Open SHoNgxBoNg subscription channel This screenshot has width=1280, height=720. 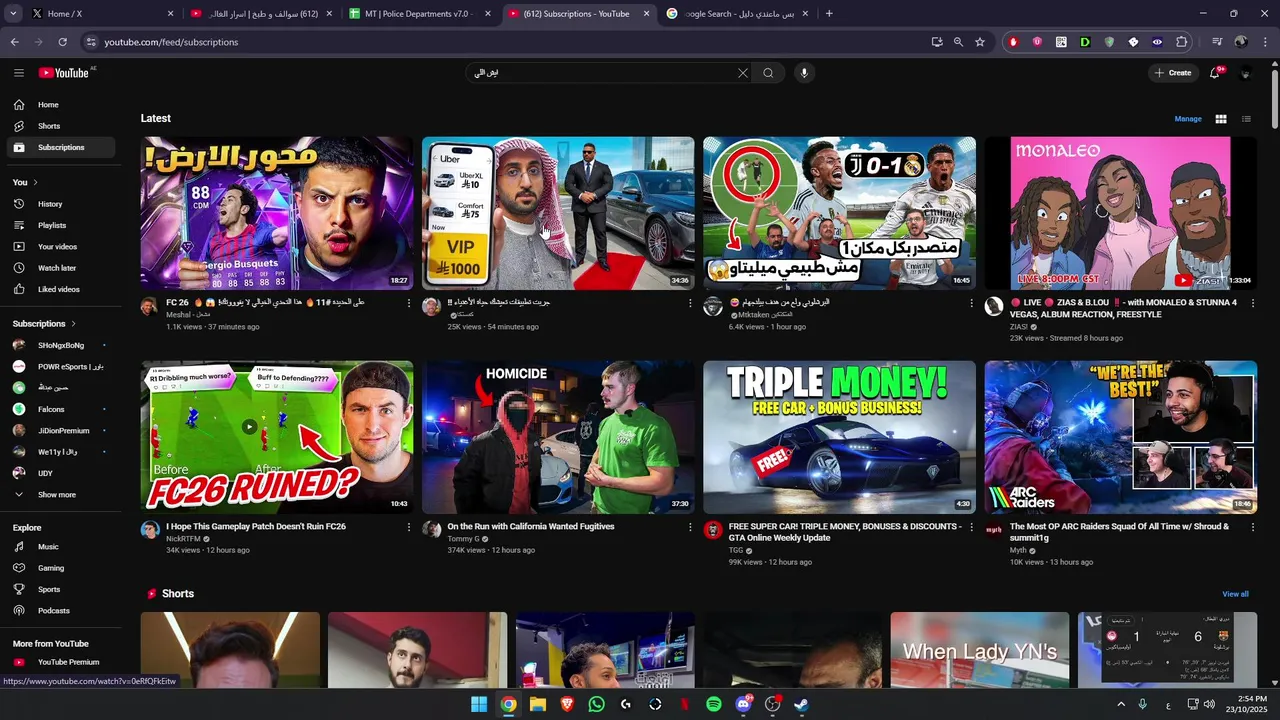(x=61, y=345)
